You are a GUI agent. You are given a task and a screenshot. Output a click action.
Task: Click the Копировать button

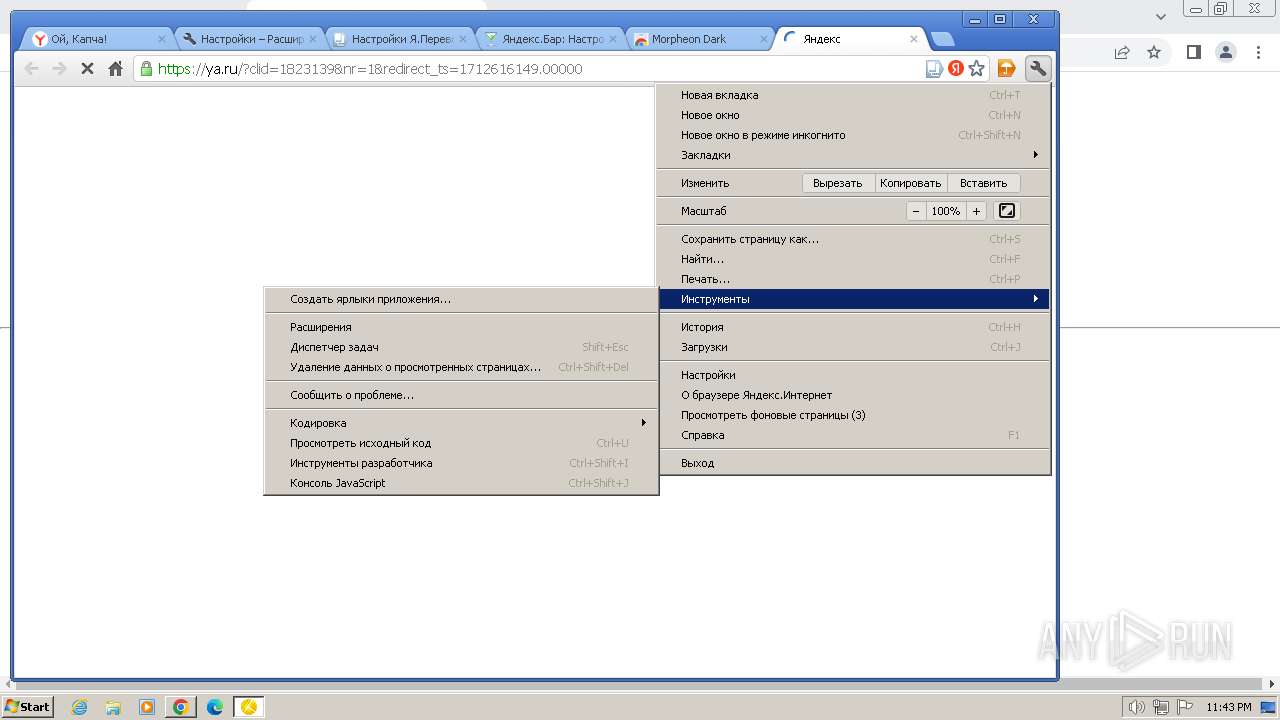click(x=911, y=183)
